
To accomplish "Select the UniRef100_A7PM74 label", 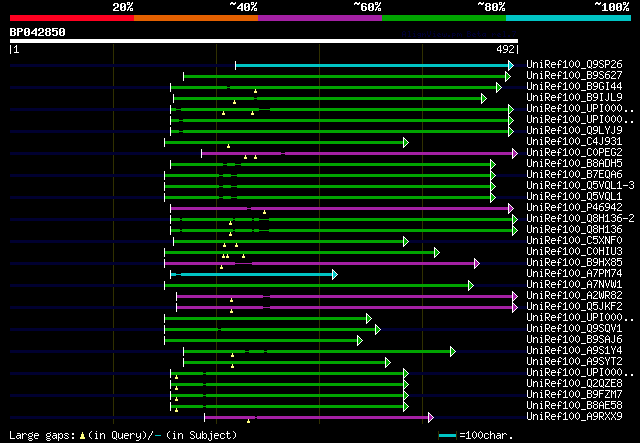I will 574,273.
